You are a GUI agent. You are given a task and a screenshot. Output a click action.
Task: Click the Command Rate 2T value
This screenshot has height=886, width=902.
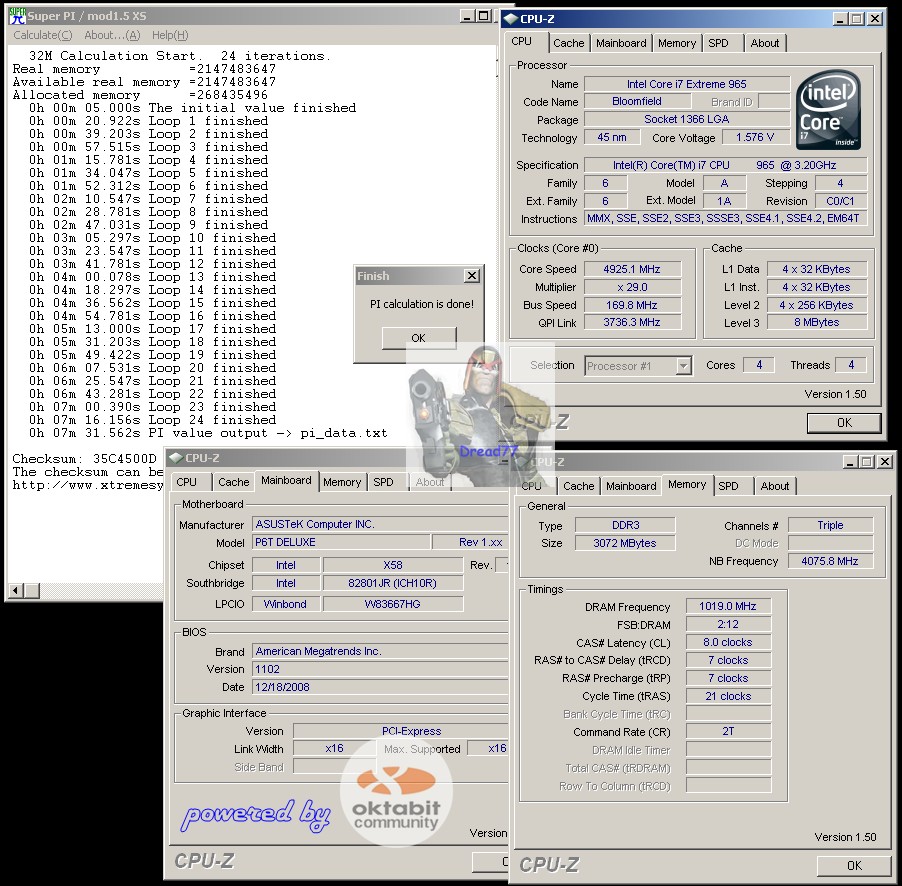[x=728, y=731]
